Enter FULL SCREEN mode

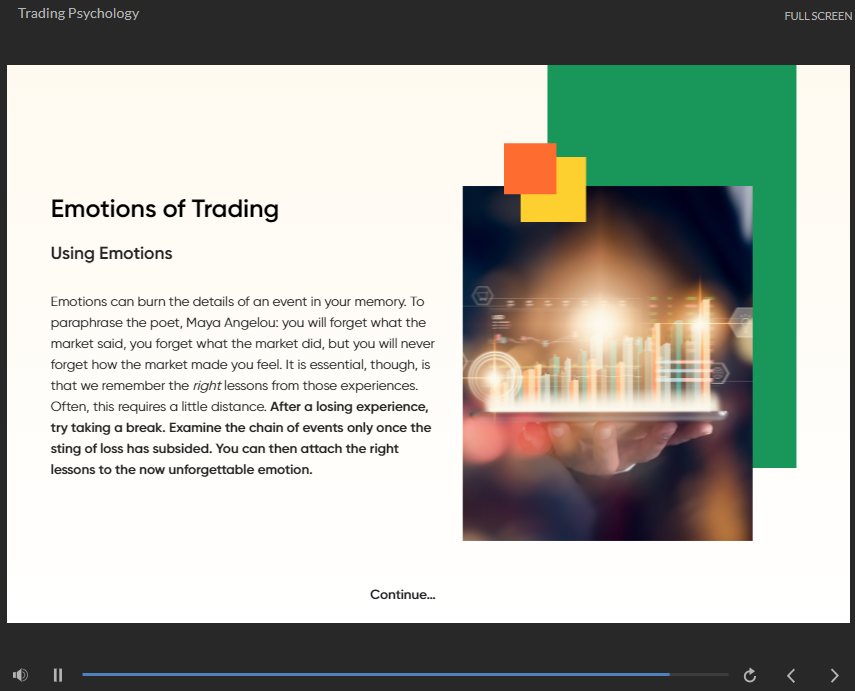pyautogui.click(x=818, y=16)
